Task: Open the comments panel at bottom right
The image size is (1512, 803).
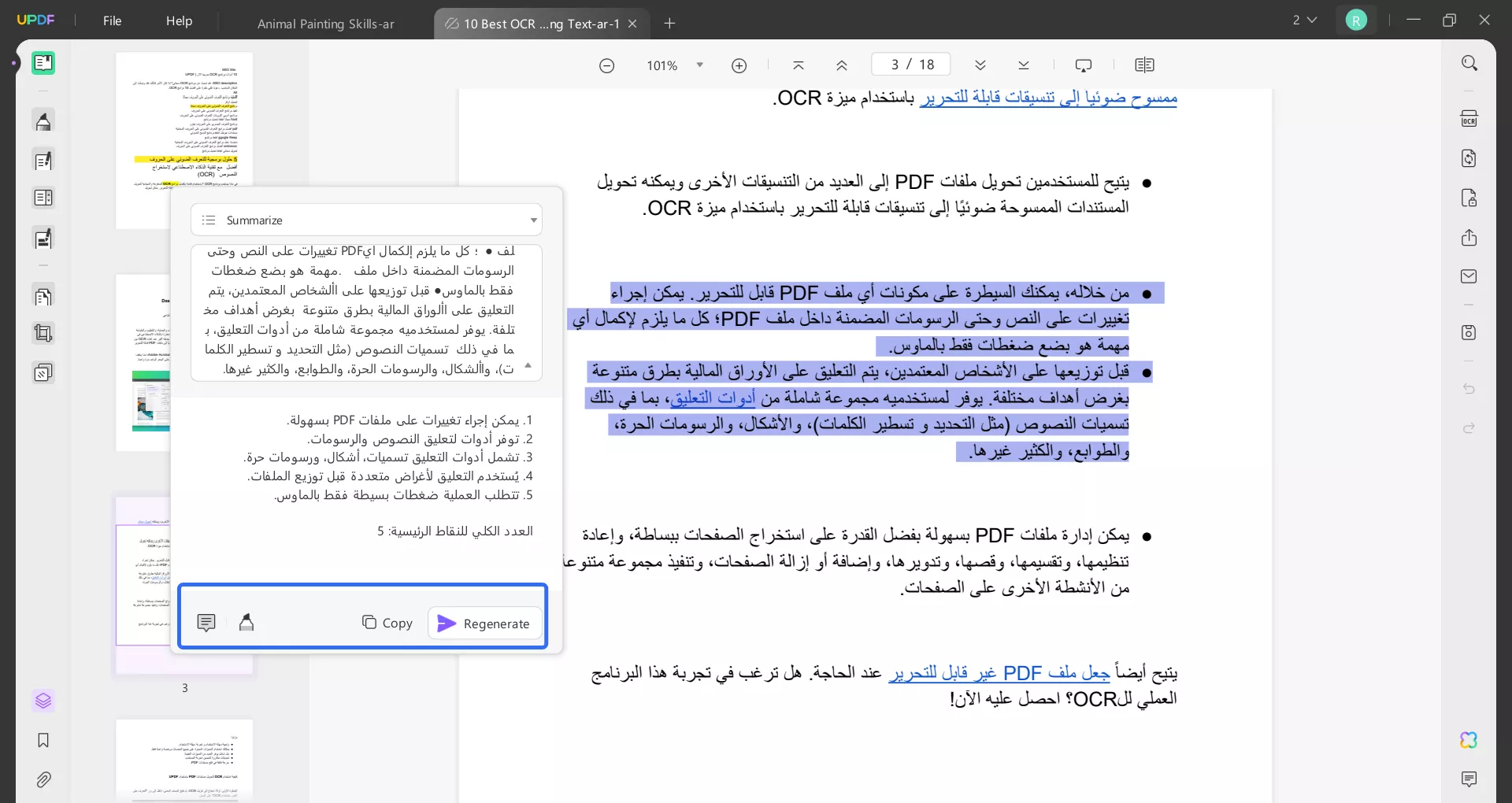Action: (1469, 779)
